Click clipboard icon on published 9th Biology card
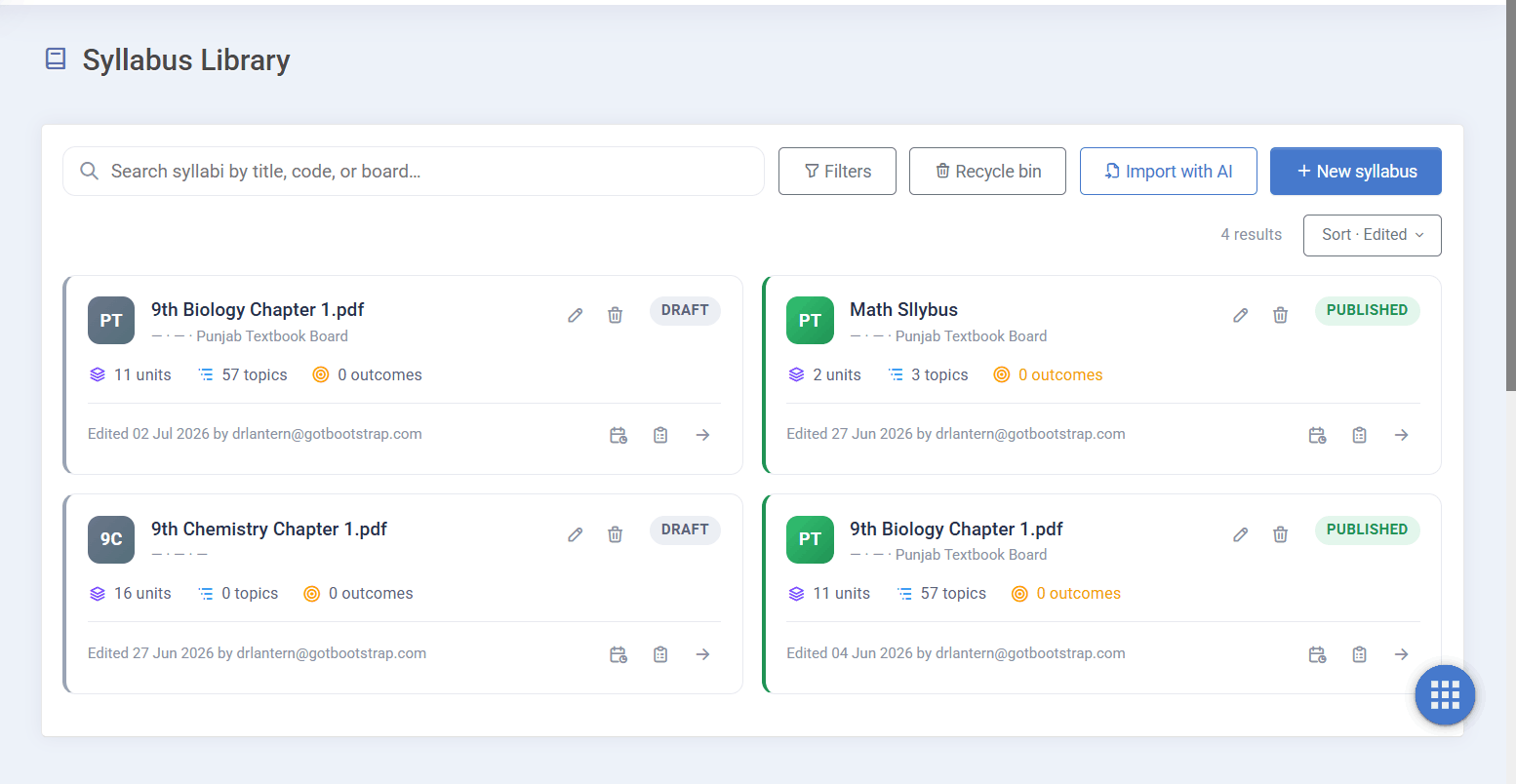This screenshot has width=1516, height=784. coord(1359,654)
